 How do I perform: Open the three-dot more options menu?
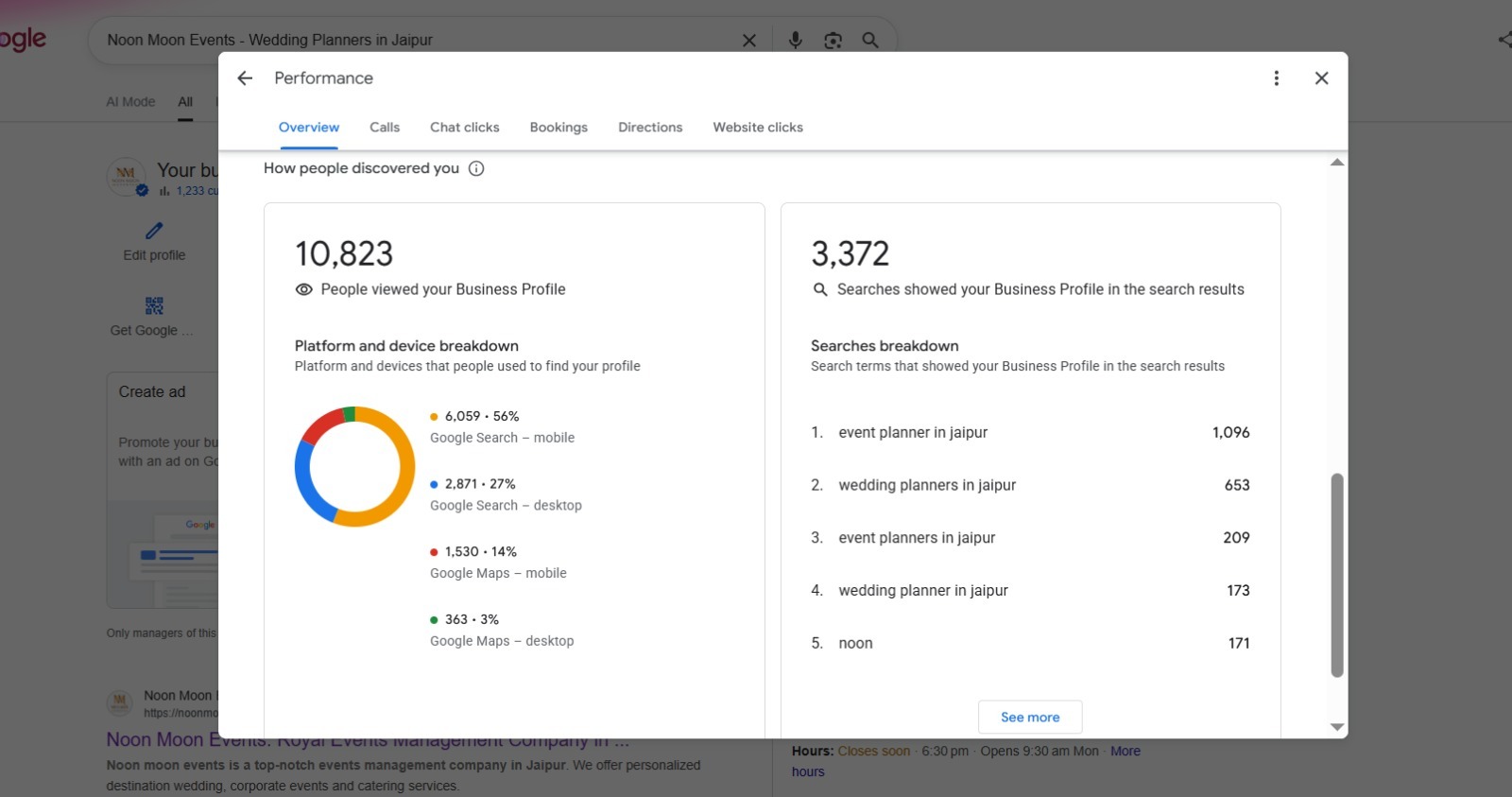[1277, 78]
